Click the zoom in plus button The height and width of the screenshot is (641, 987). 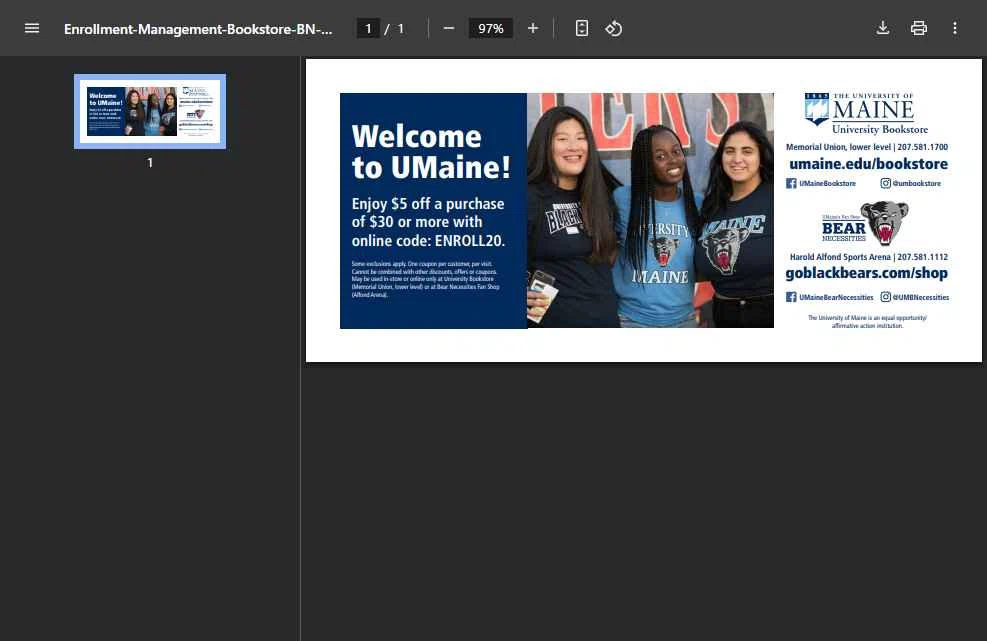pyautogui.click(x=533, y=28)
